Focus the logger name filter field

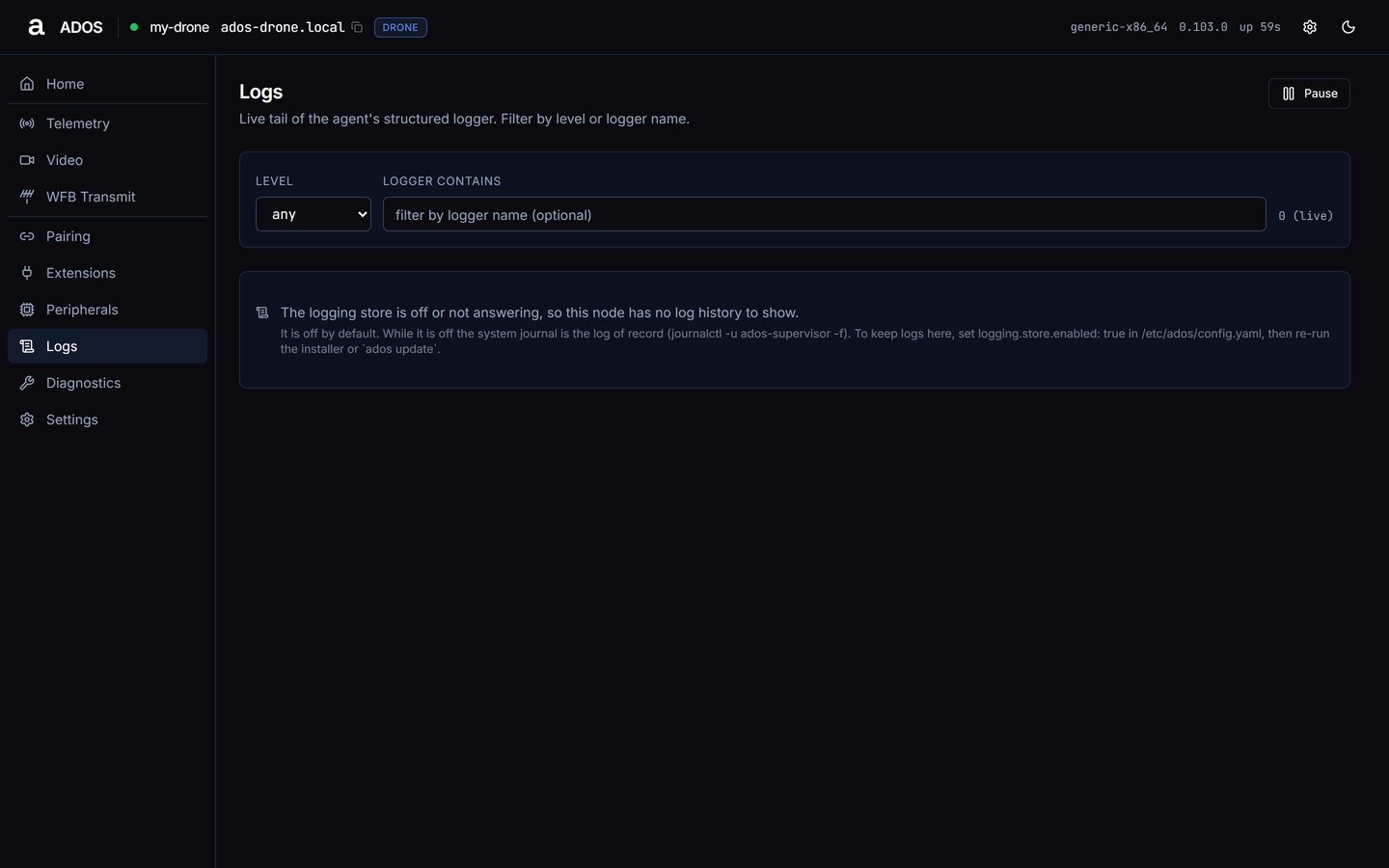click(x=824, y=214)
